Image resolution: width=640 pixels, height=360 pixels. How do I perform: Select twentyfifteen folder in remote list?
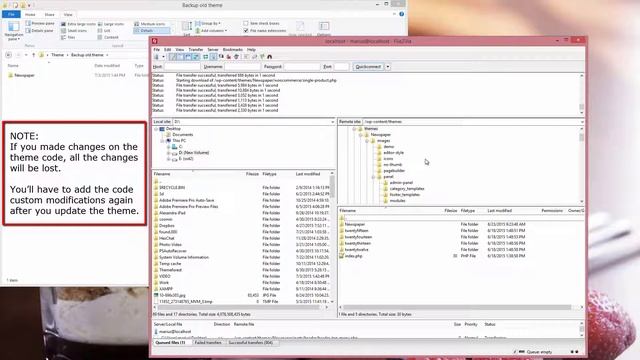[x=356, y=231]
